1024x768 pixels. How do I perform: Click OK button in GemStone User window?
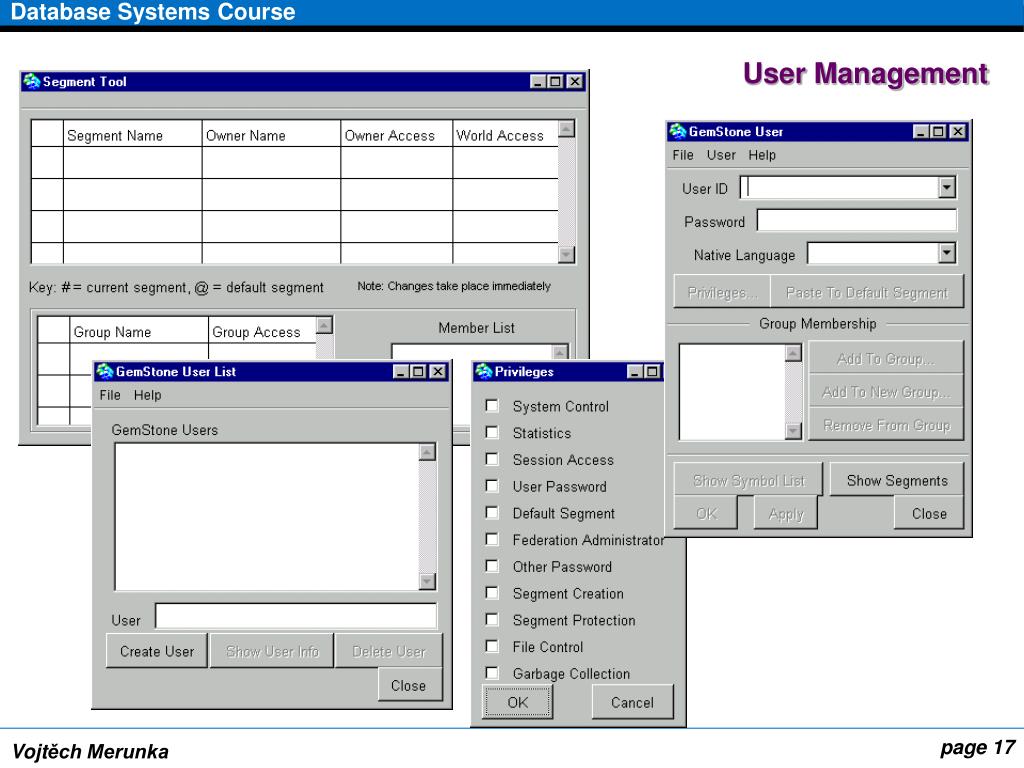coord(706,514)
